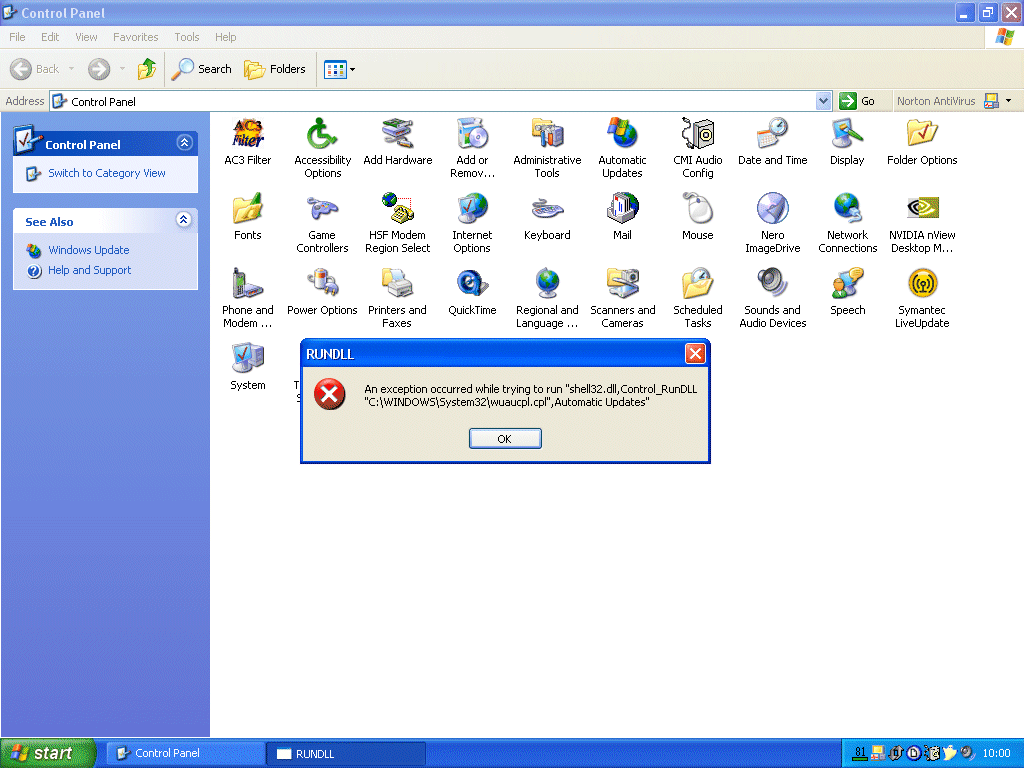The width and height of the screenshot is (1024, 768).
Task: Open NVIDIA nView Desktop Manager icon
Action: tap(922, 209)
